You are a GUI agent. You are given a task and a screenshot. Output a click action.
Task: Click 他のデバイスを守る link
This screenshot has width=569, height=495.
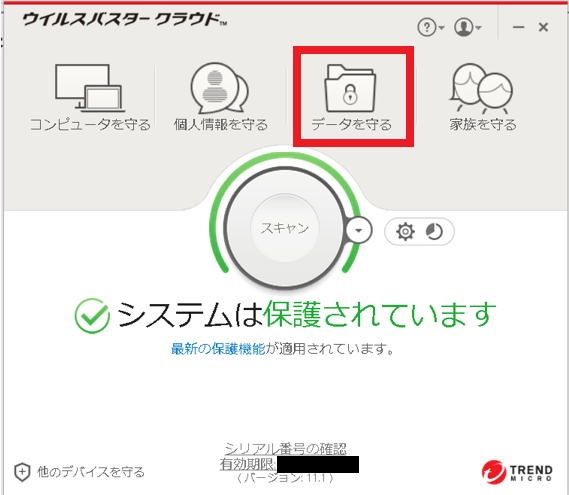pyautogui.click(x=91, y=472)
